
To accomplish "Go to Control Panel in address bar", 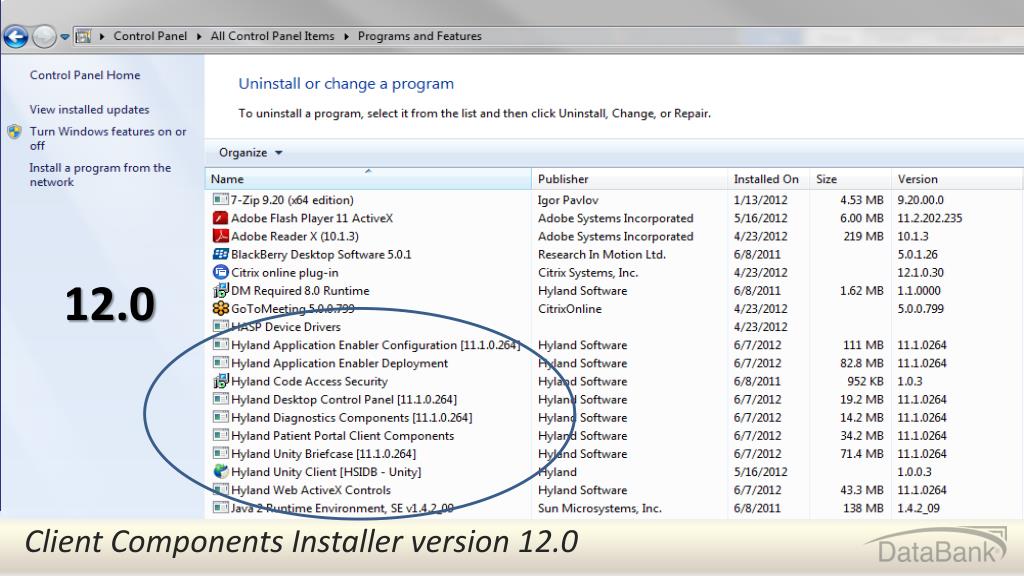I will point(150,37).
